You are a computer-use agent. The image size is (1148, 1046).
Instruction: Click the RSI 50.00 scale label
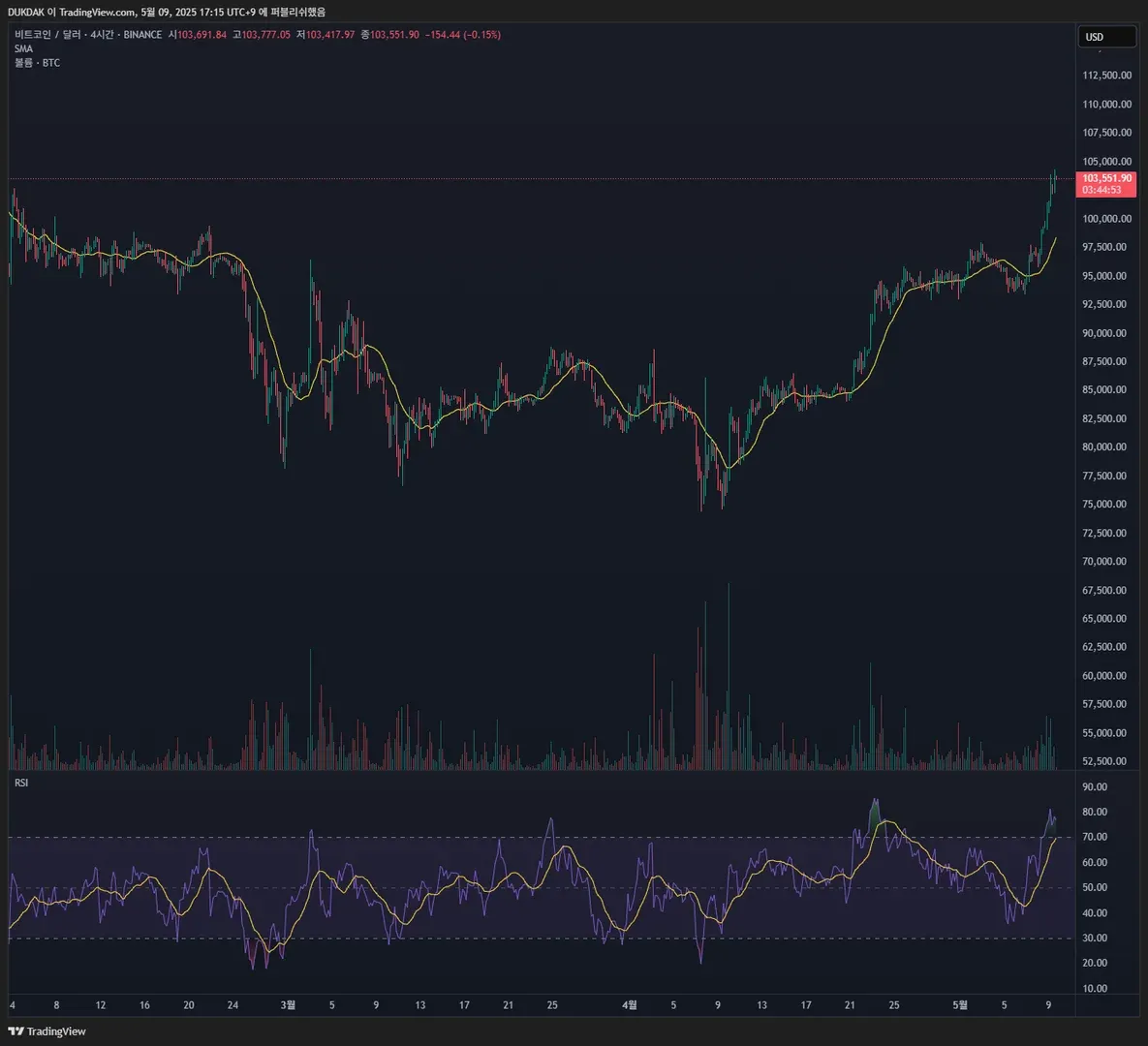coord(1095,887)
